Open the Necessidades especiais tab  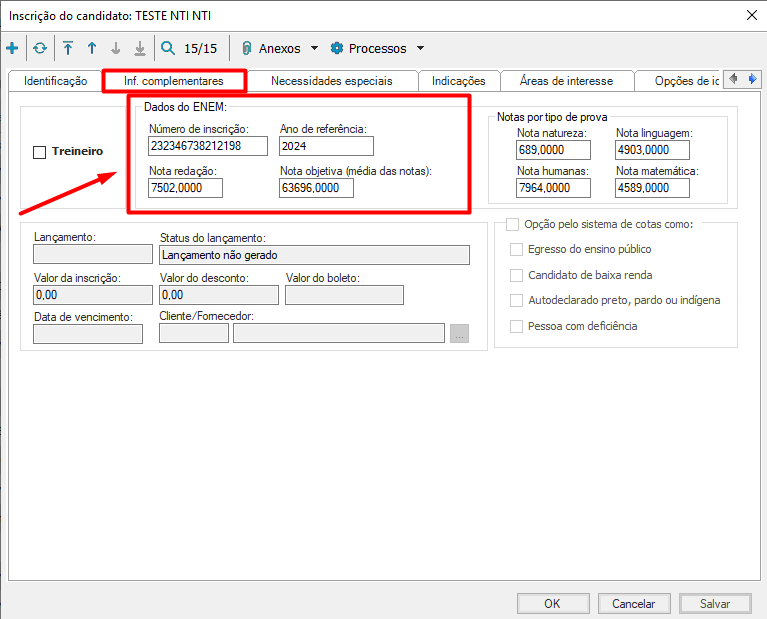pos(331,81)
